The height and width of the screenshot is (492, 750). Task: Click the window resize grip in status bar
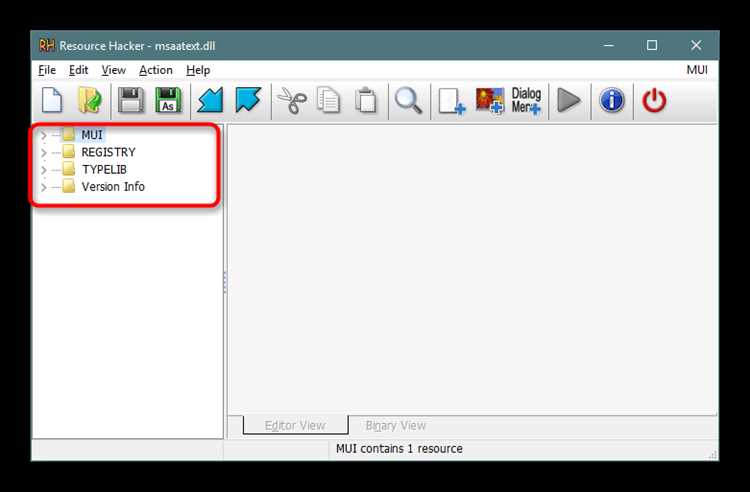[x=713, y=455]
